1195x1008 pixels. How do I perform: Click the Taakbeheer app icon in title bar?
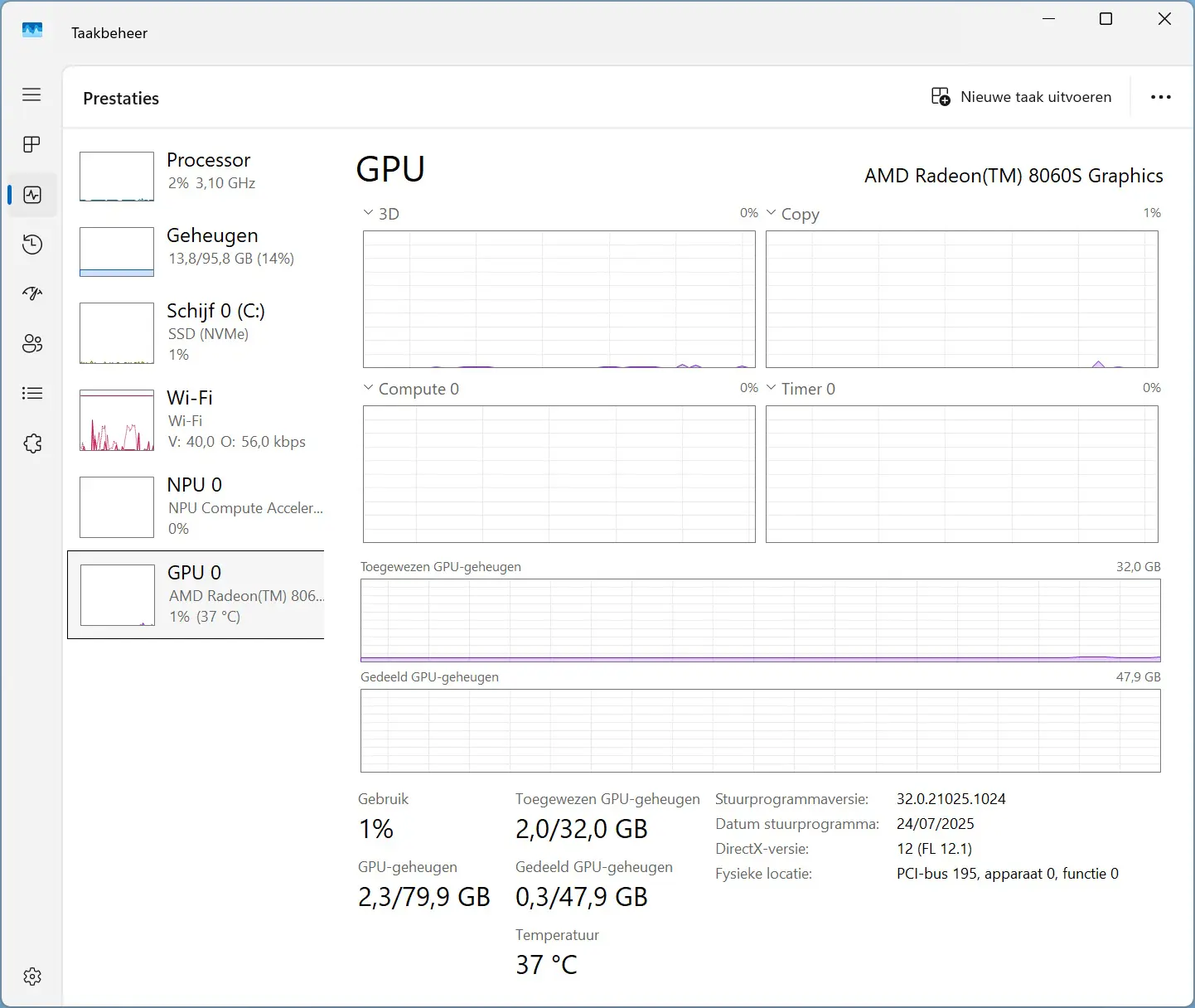click(32, 30)
